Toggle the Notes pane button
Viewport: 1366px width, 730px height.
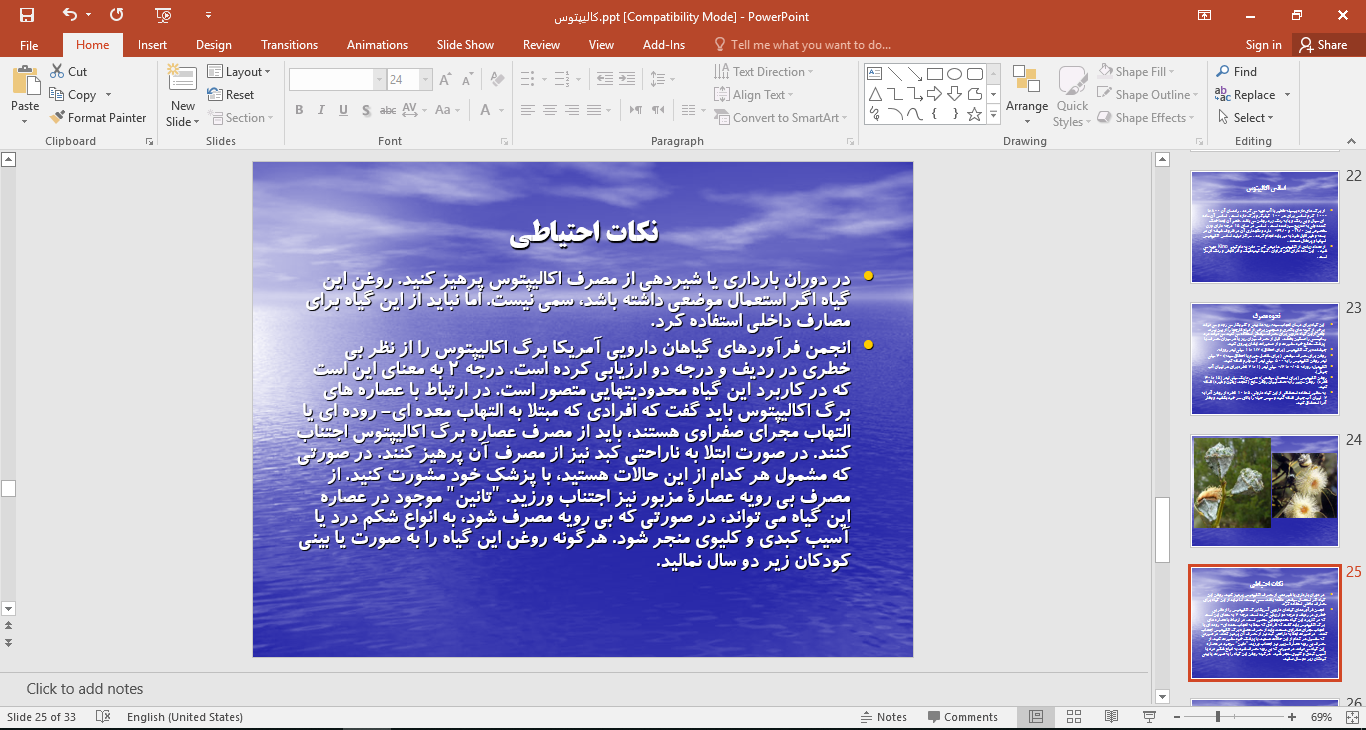pyautogui.click(x=884, y=717)
